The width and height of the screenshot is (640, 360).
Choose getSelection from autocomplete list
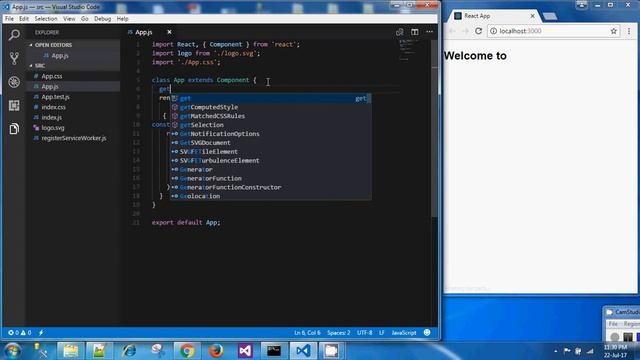pos(271,125)
